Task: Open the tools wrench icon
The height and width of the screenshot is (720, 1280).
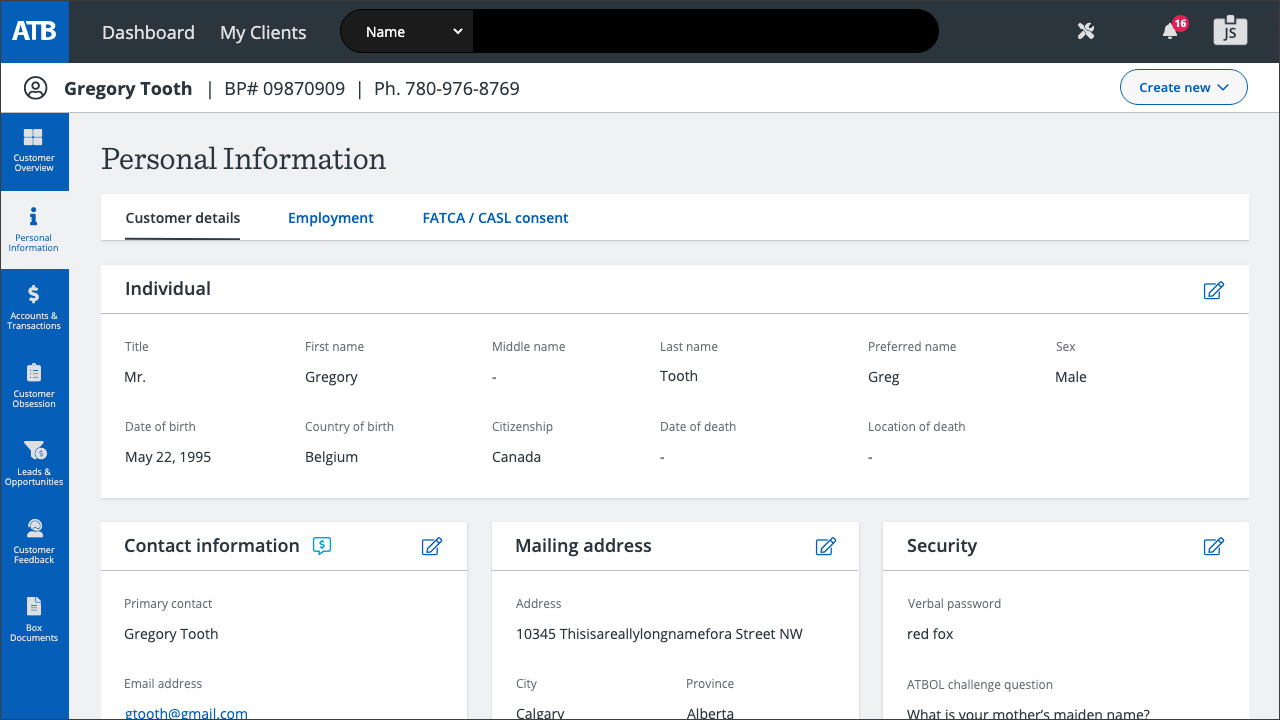Action: point(1086,31)
